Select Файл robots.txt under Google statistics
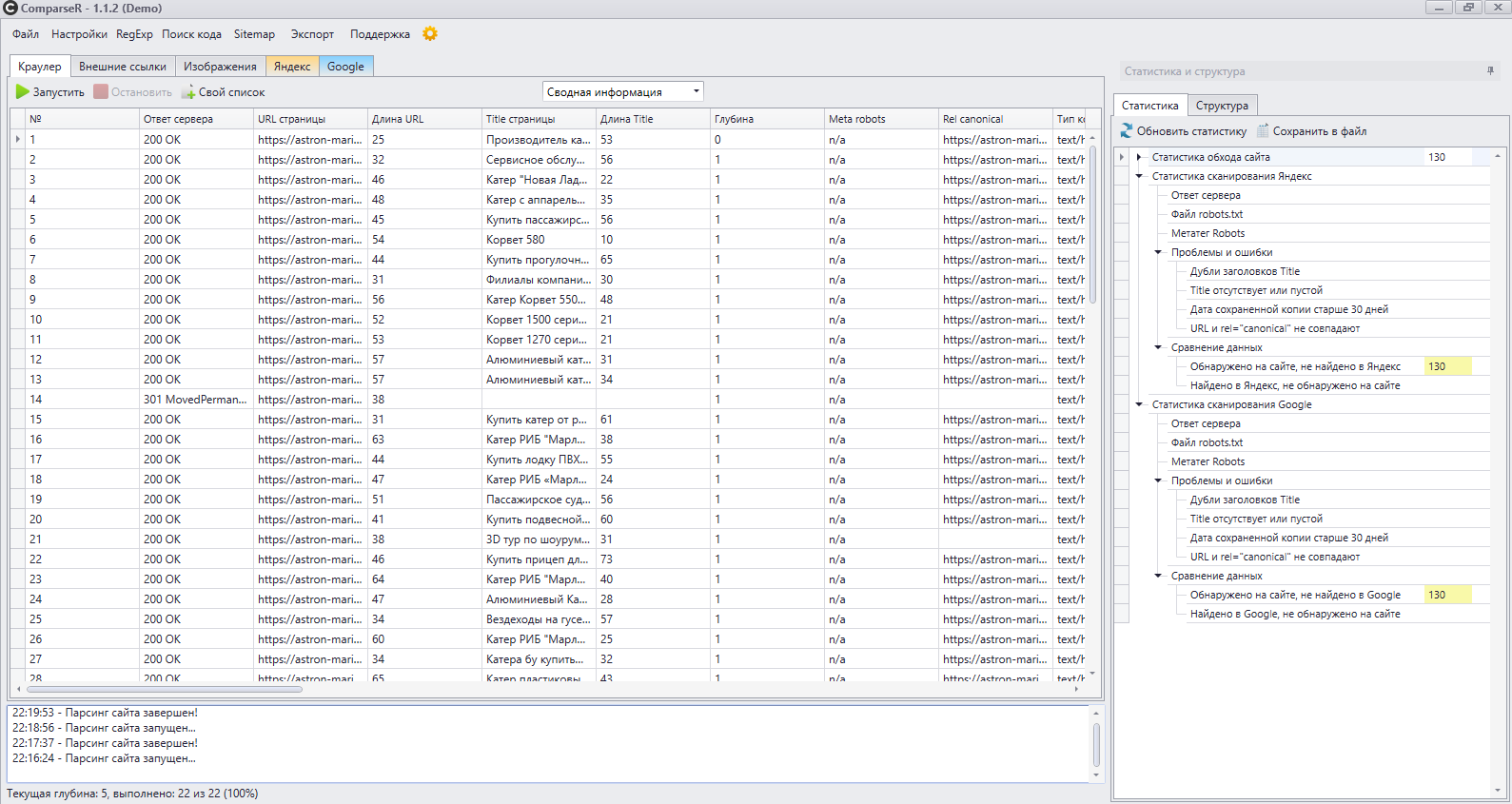1512x804 pixels. click(x=1207, y=442)
